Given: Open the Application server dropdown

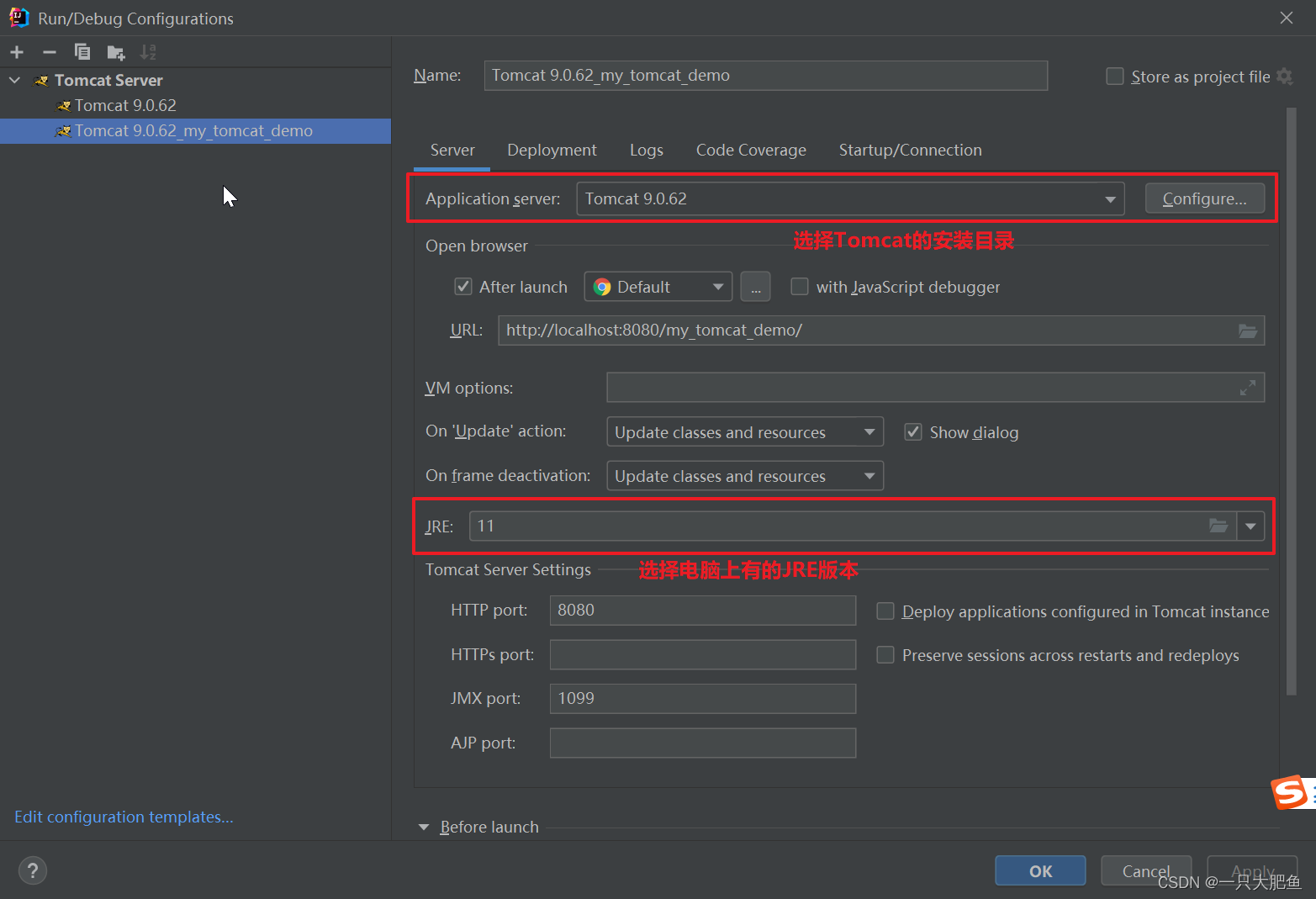Looking at the screenshot, I should [850, 198].
